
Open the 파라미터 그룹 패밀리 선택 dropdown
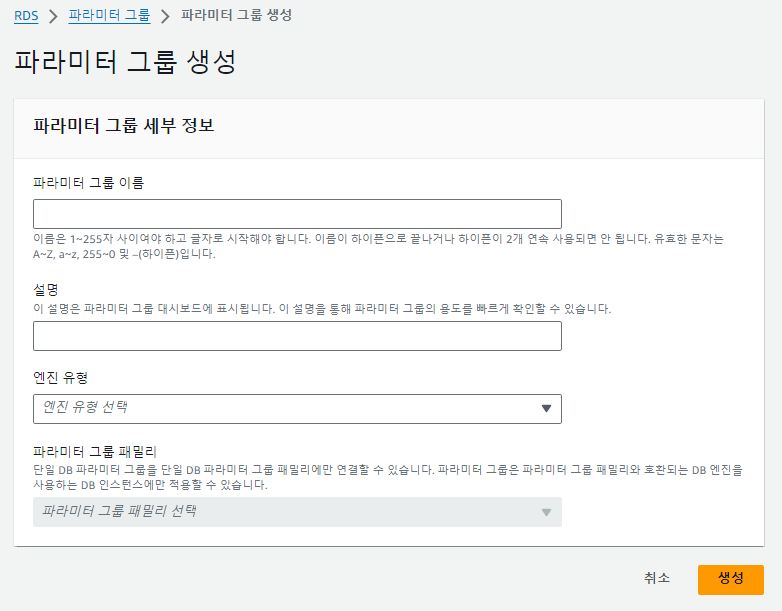click(297, 512)
